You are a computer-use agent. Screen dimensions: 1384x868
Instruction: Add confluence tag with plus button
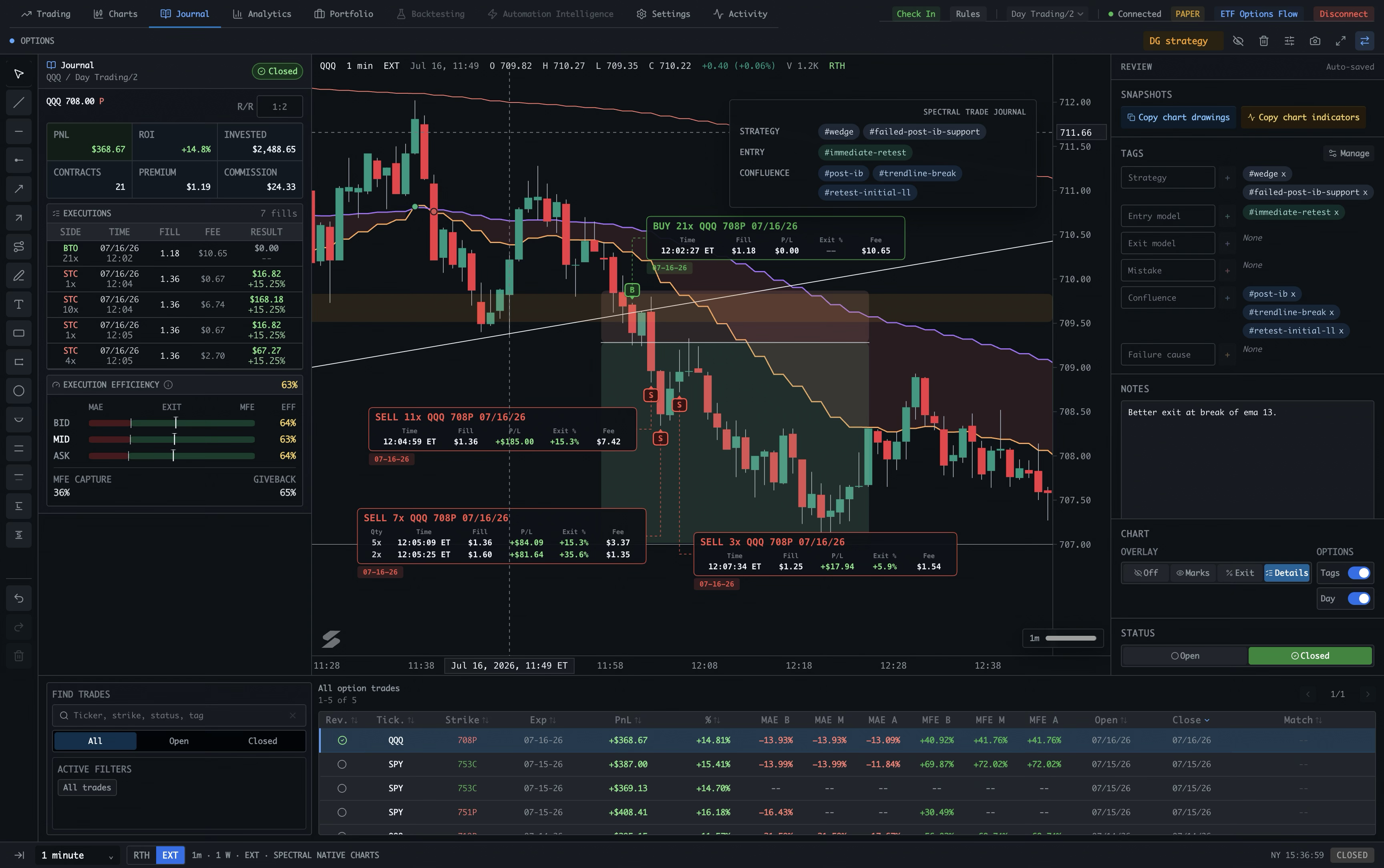point(1227,298)
